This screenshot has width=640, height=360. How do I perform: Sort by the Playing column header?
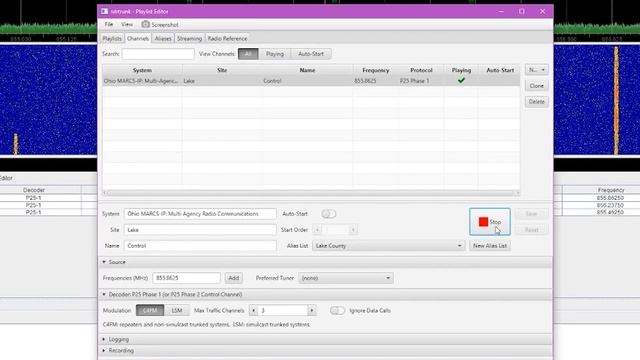[x=461, y=70]
